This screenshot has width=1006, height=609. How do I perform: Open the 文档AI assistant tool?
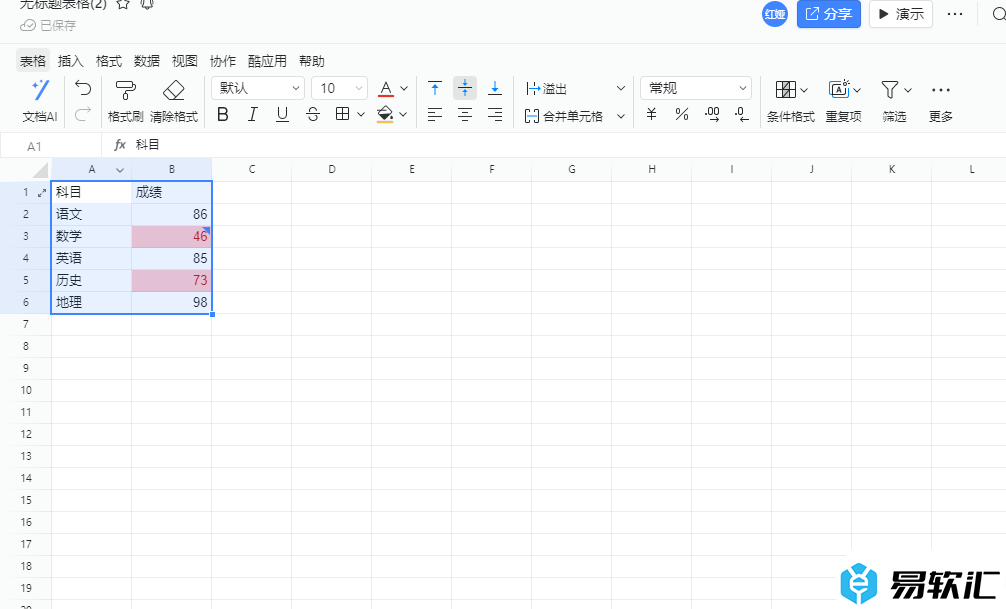[40, 99]
